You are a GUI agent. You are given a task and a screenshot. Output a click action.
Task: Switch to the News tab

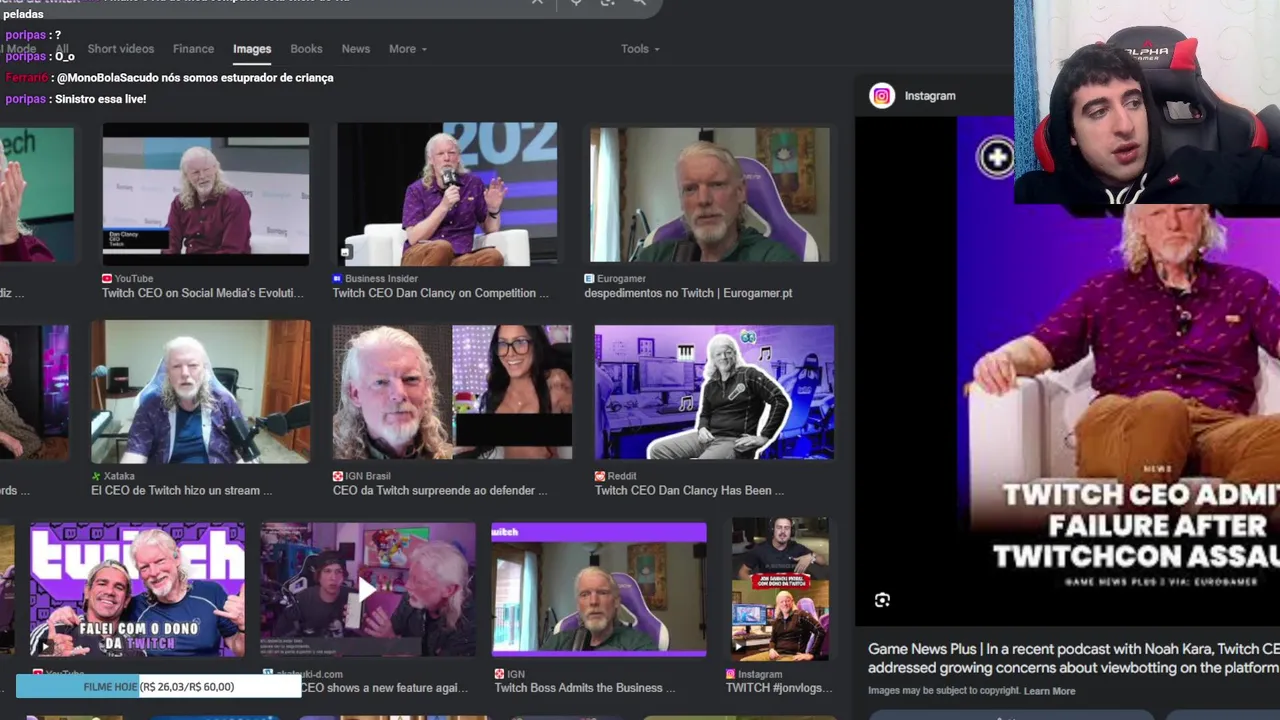tap(356, 49)
